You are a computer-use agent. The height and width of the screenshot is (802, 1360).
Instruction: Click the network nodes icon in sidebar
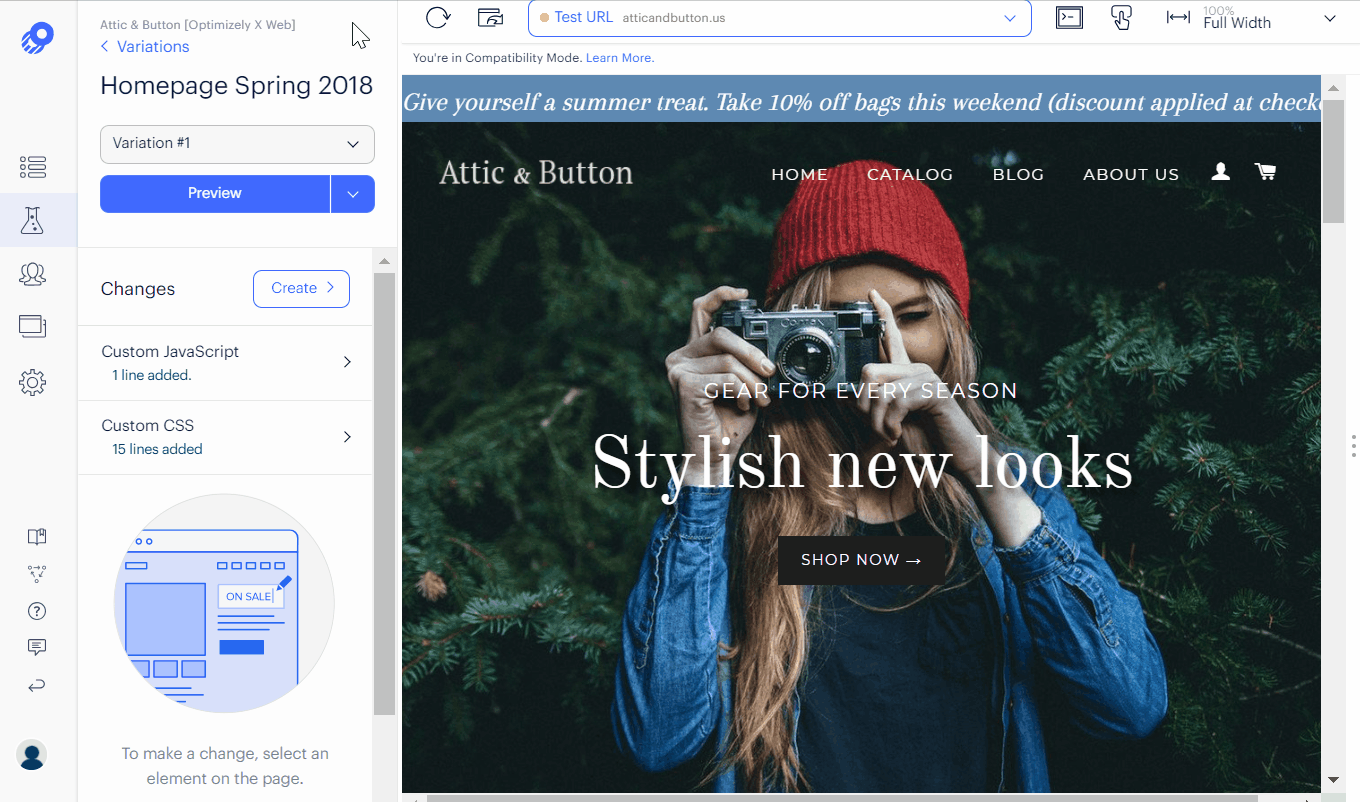(x=37, y=574)
